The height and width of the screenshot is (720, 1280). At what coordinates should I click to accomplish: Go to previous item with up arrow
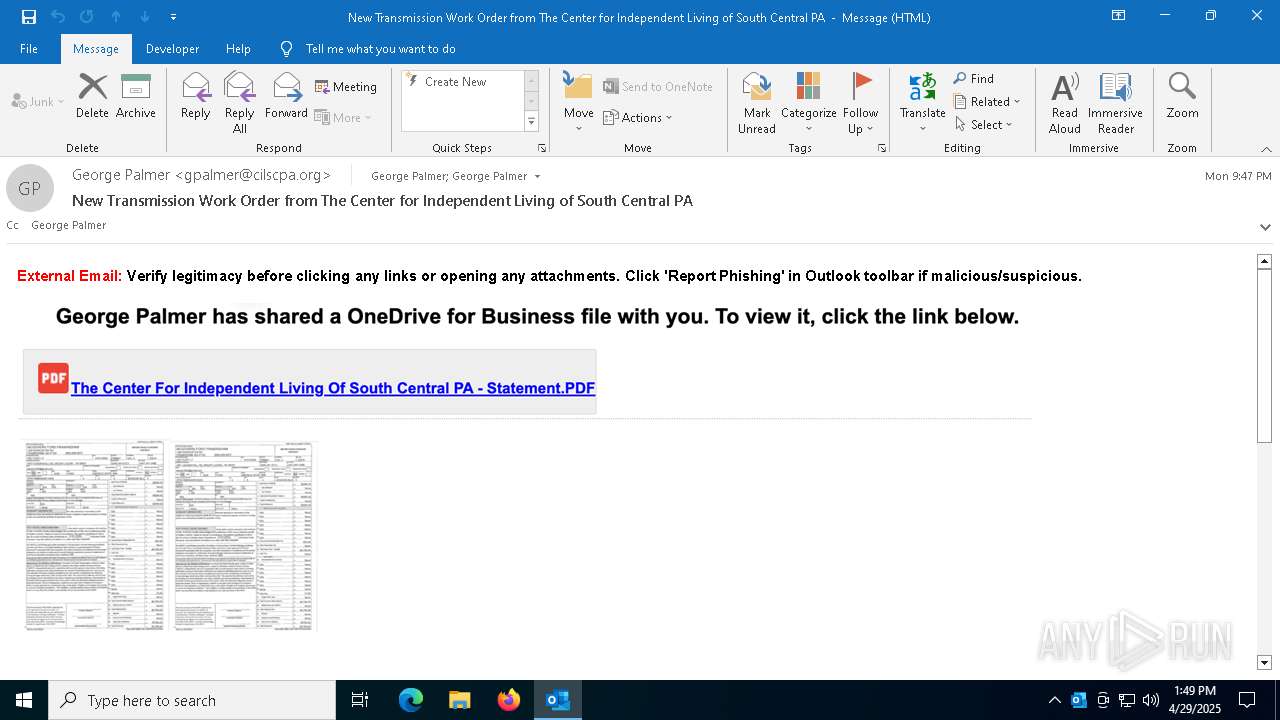coord(116,17)
